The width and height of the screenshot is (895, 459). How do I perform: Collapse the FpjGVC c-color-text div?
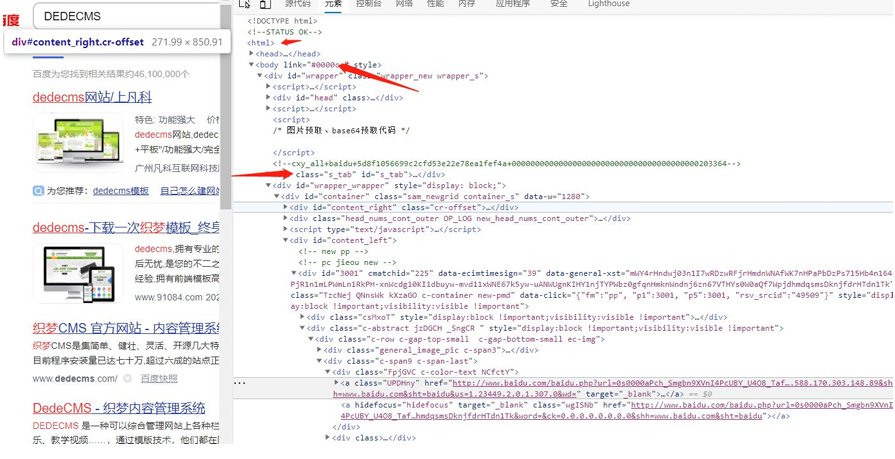[328, 372]
